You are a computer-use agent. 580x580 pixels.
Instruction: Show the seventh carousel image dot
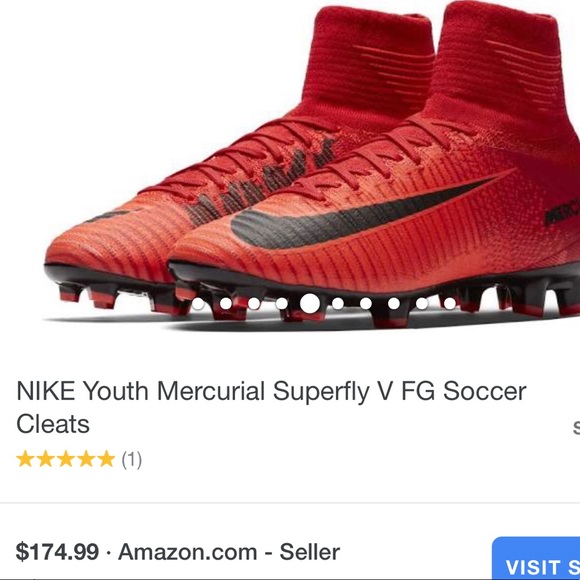pyautogui.click(x=366, y=304)
